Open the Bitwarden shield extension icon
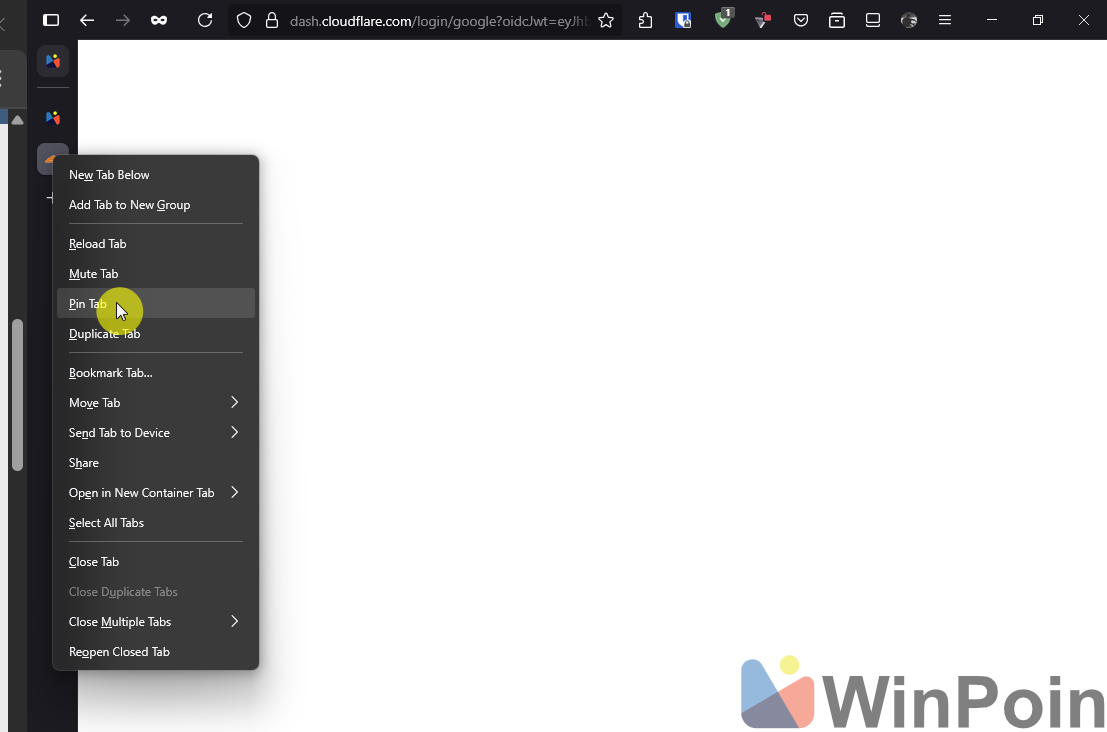1107x732 pixels. (683, 20)
